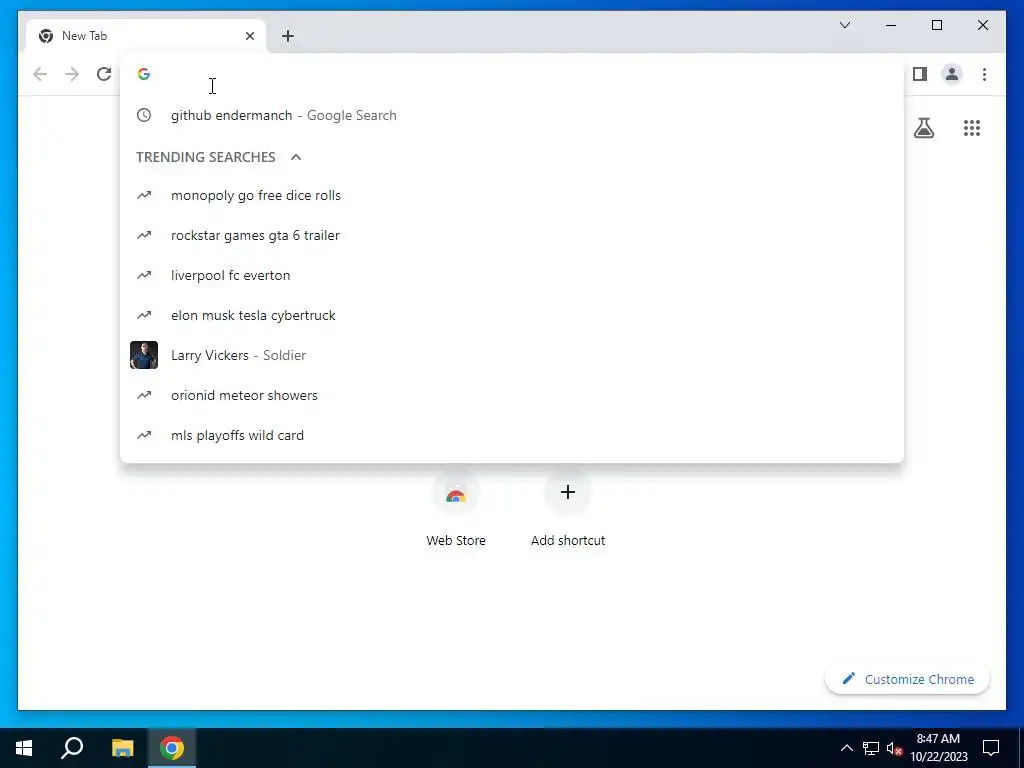Screen dimensions: 1024x768
Task: Click the muted volume tray icon
Action: (894, 748)
